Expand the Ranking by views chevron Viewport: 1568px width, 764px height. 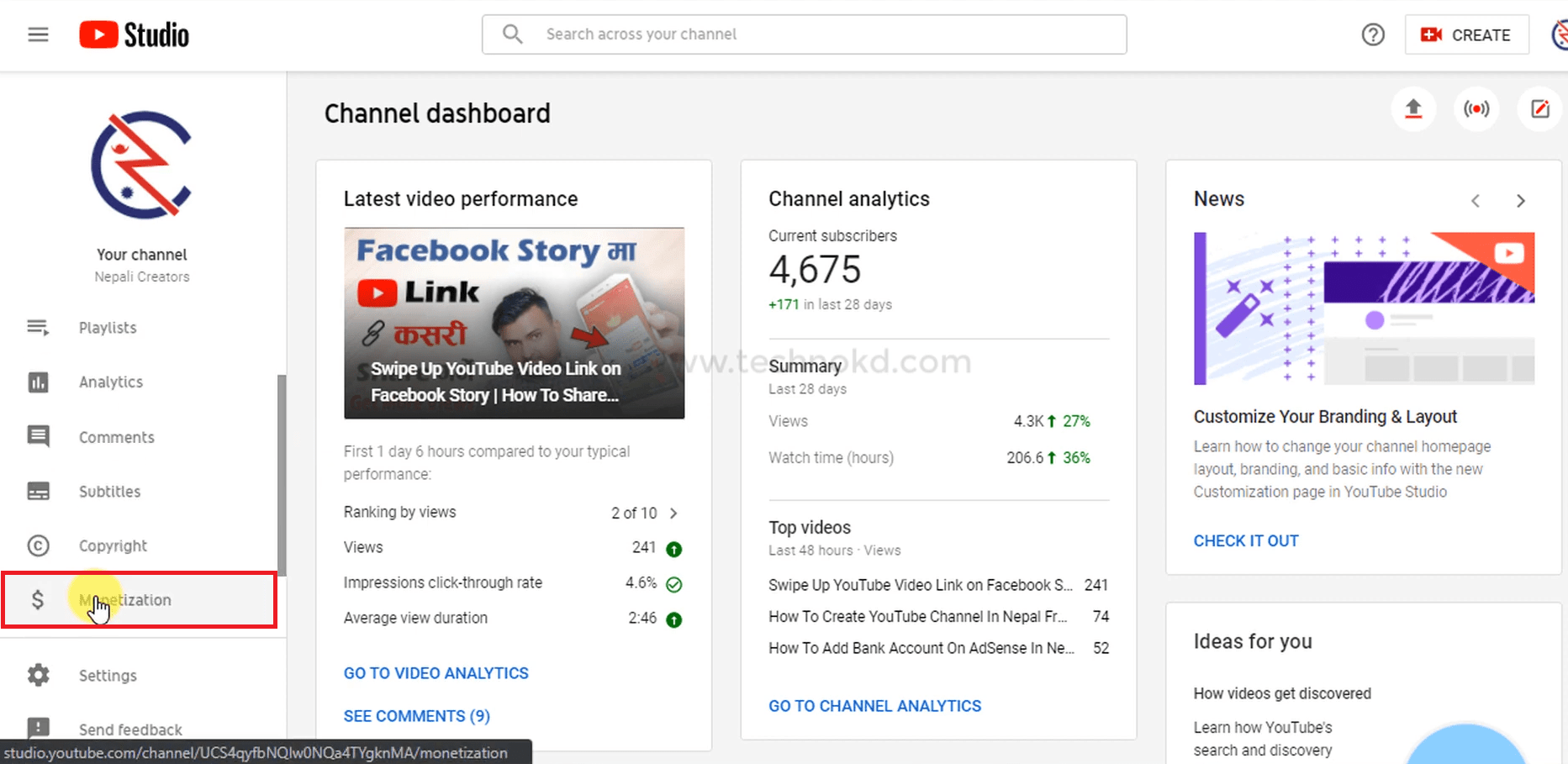click(x=673, y=513)
